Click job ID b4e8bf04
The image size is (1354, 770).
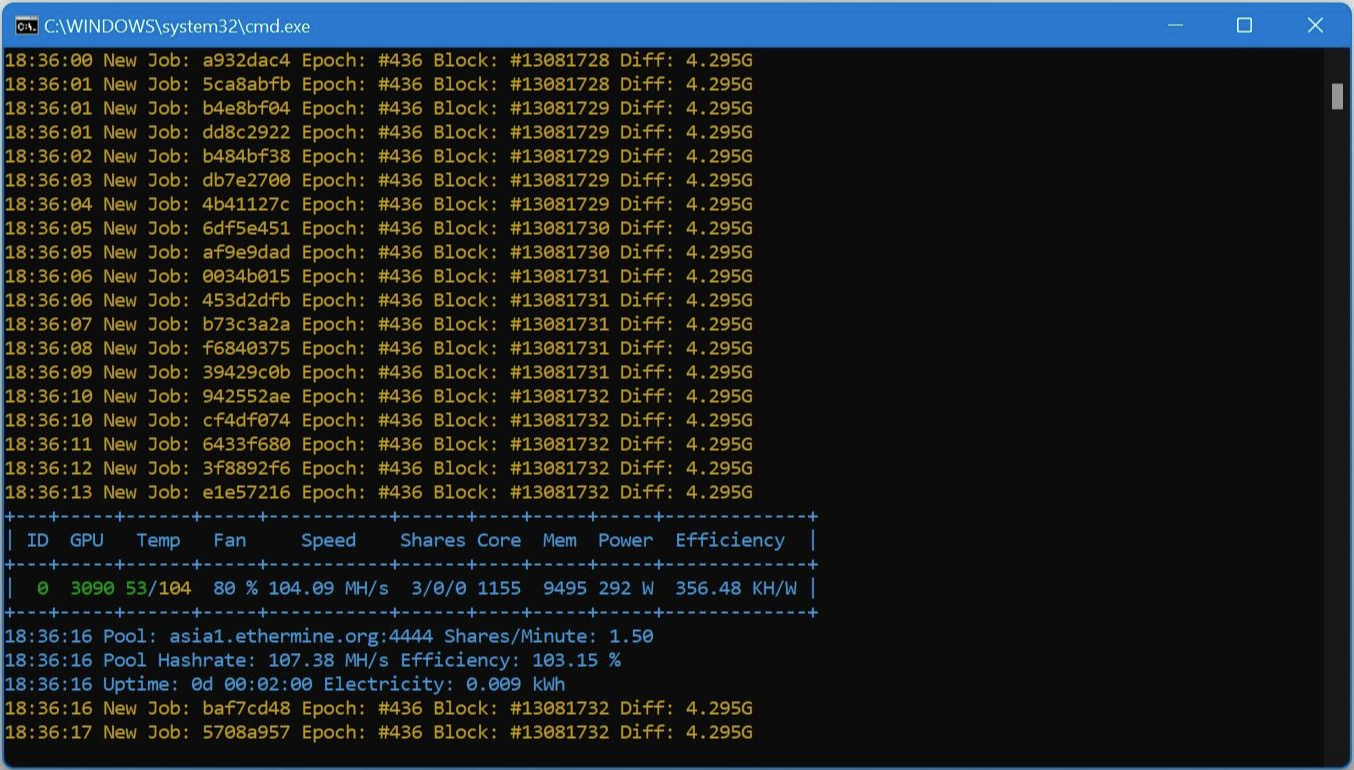[246, 108]
